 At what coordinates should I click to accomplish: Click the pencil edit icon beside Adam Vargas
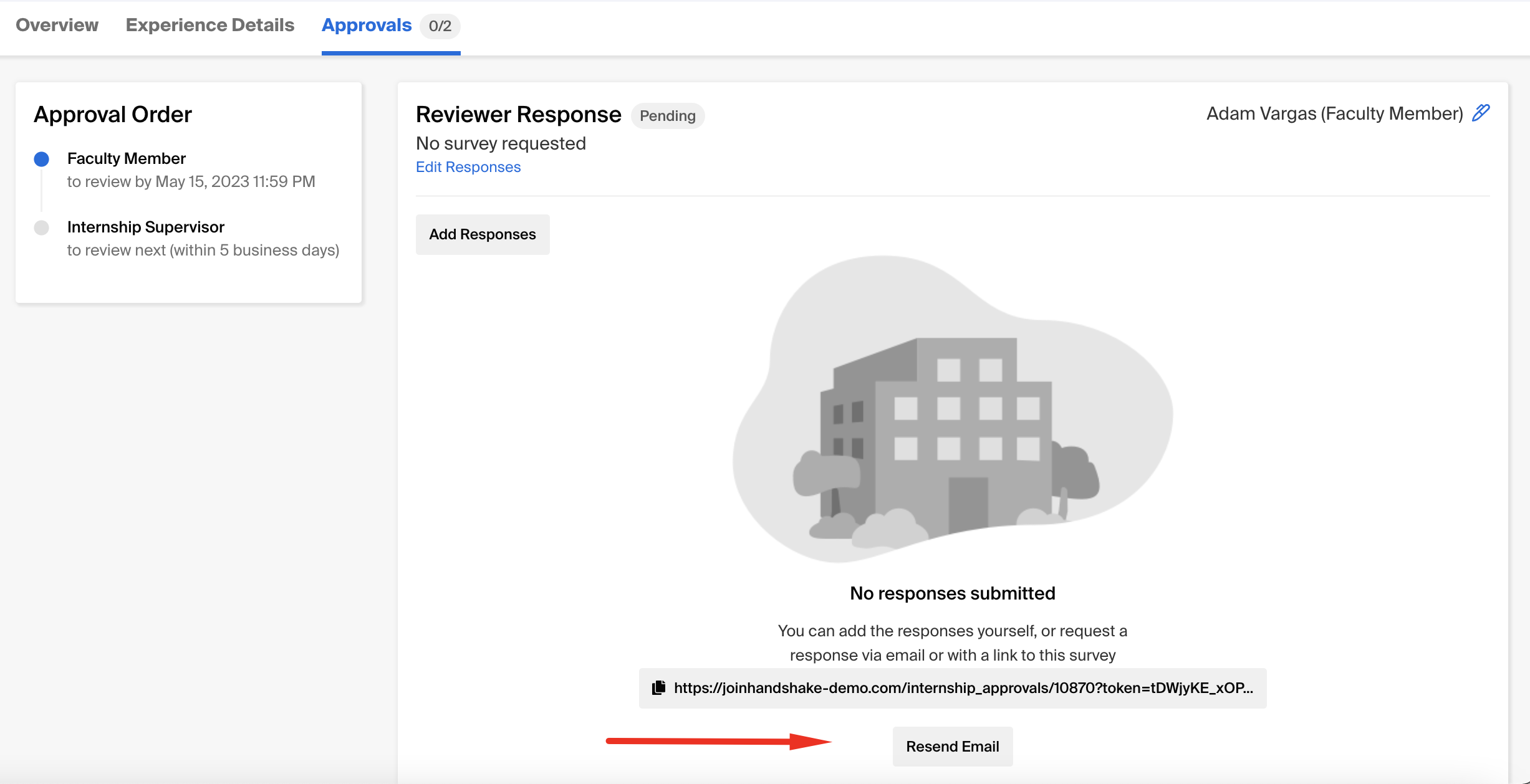(1481, 113)
